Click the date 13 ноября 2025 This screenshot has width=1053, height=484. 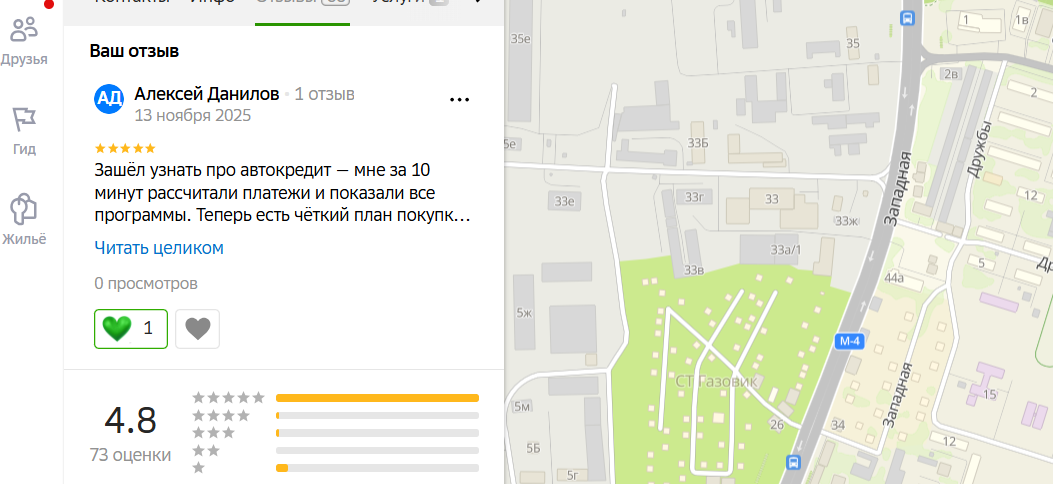pyautogui.click(x=193, y=115)
